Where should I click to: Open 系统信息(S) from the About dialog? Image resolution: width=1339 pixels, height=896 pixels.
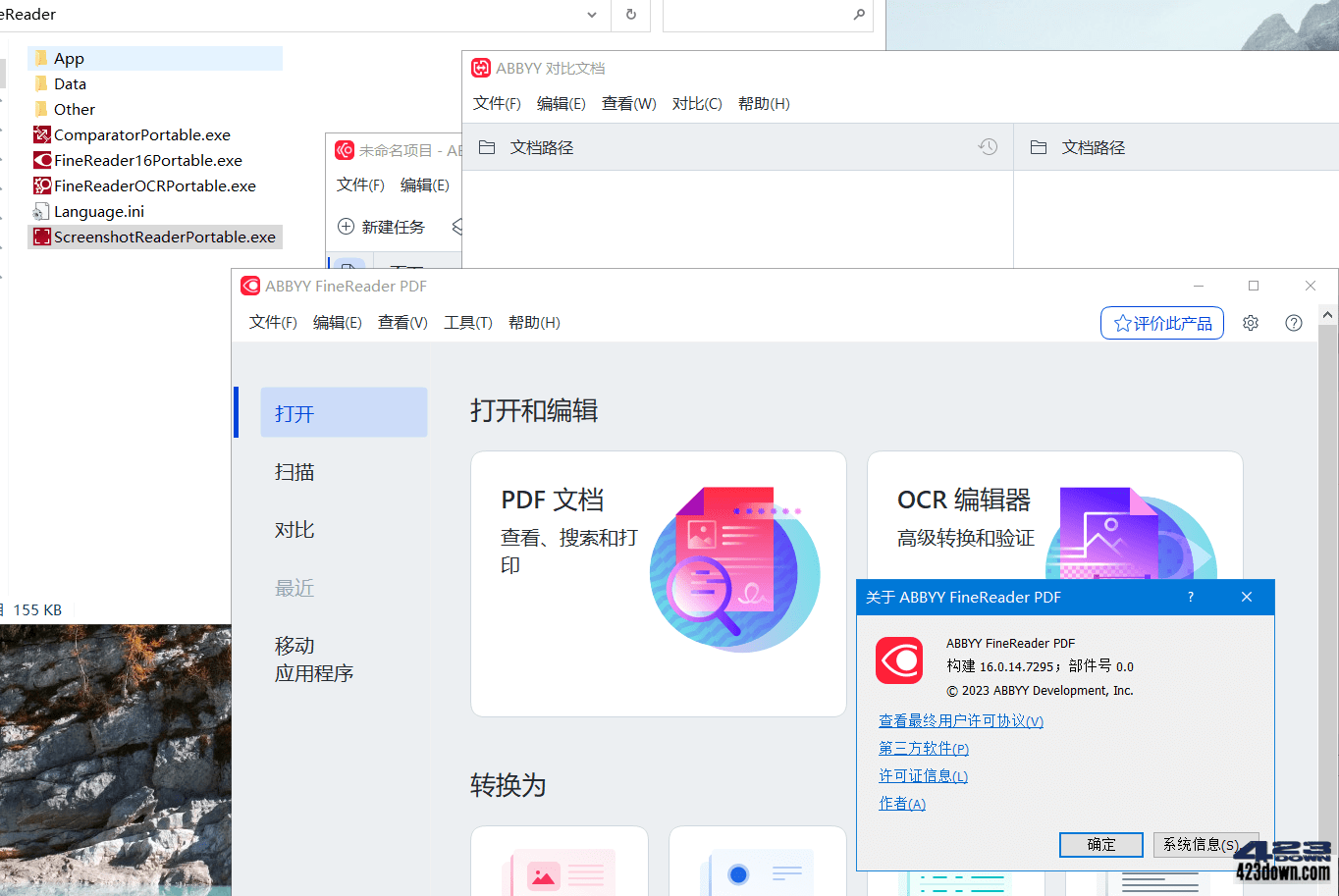pyautogui.click(x=1205, y=844)
